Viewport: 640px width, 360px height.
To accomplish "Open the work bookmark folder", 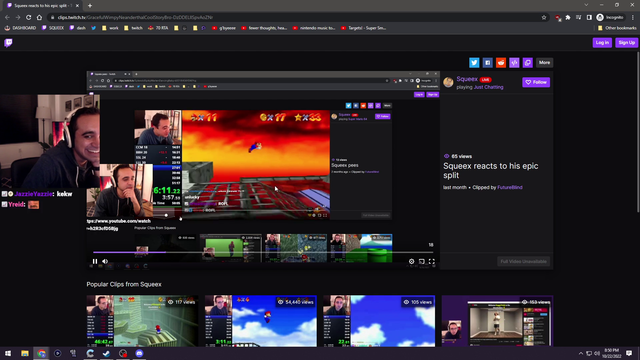I will 110,28.
